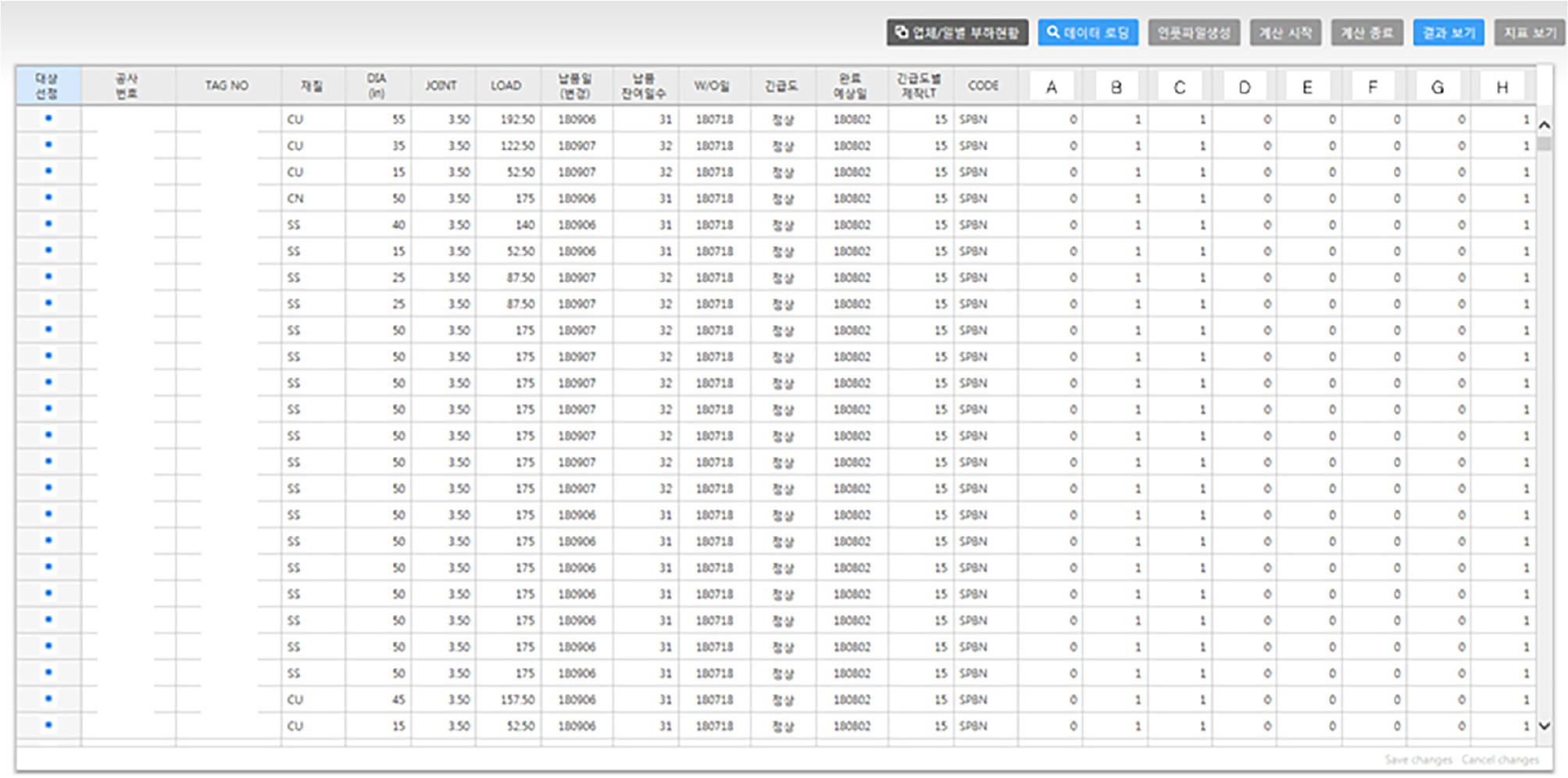Sort by the W/O일 column header

tap(713, 86)
